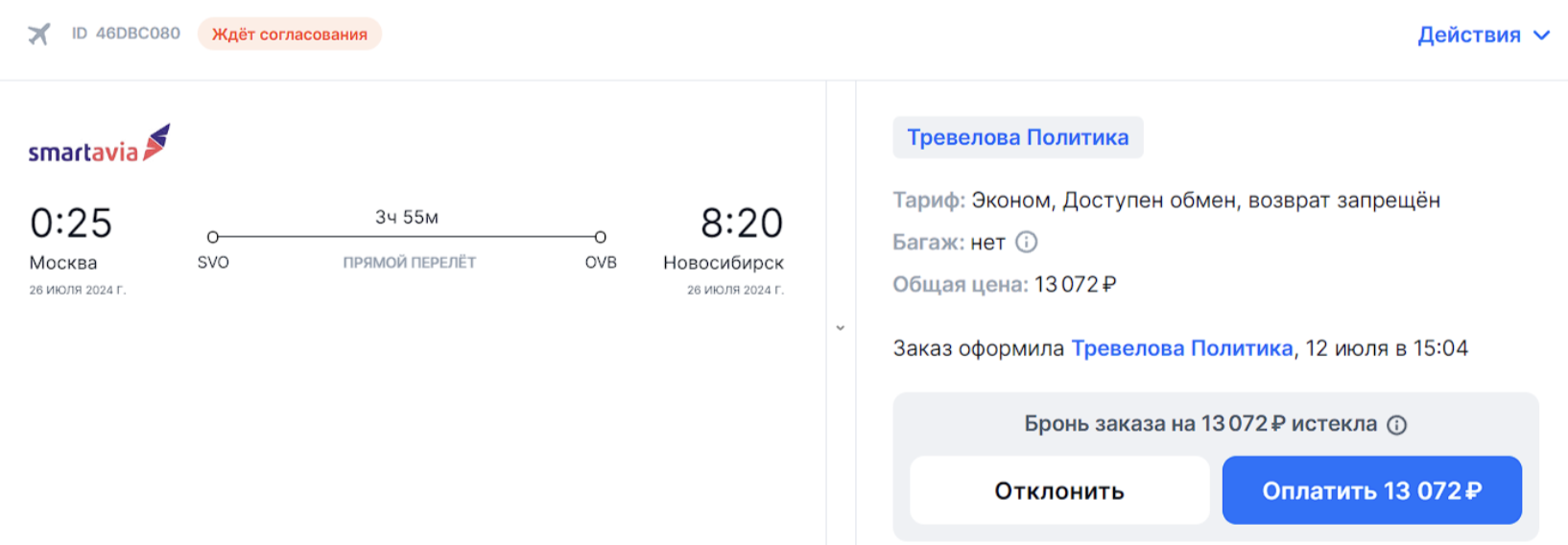Click the ПРЯМОЙ ПЕРЕЛЁТ label

[x=410, y=263]
